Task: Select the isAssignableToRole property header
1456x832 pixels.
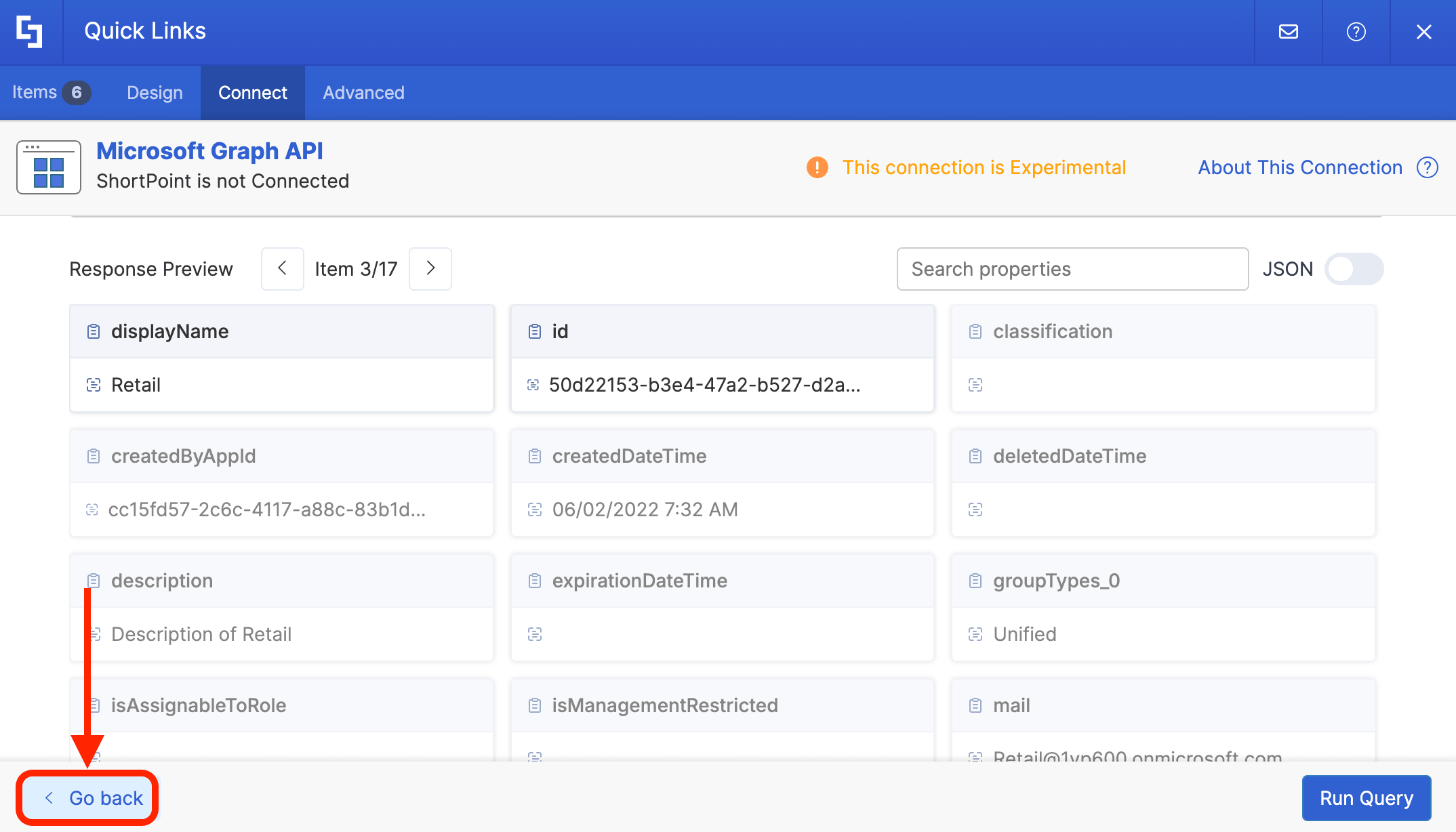Action: pos(282,705)
